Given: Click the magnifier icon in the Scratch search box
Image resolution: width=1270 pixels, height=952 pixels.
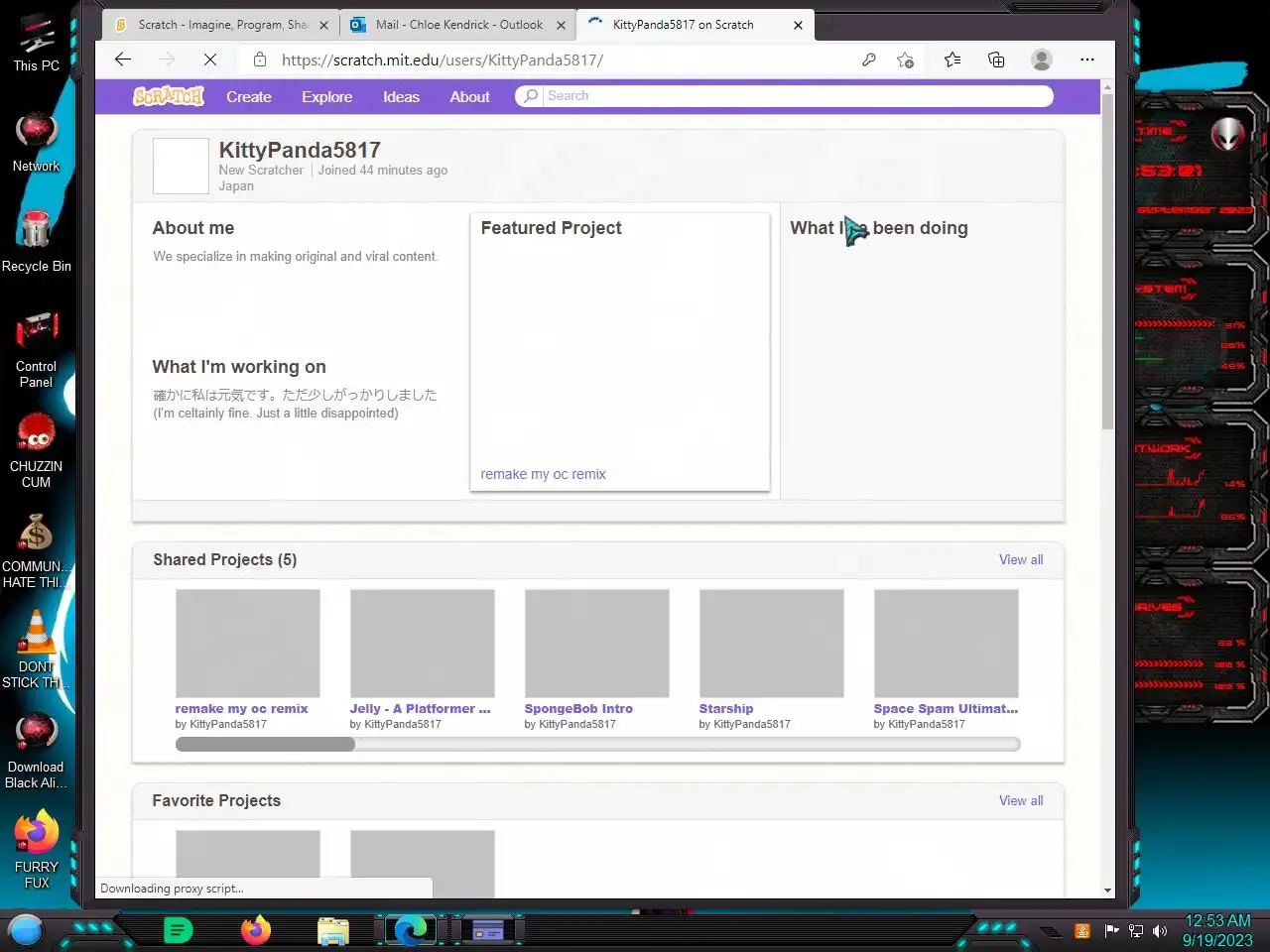Looking at the screenshot, I should pos(531,96).
